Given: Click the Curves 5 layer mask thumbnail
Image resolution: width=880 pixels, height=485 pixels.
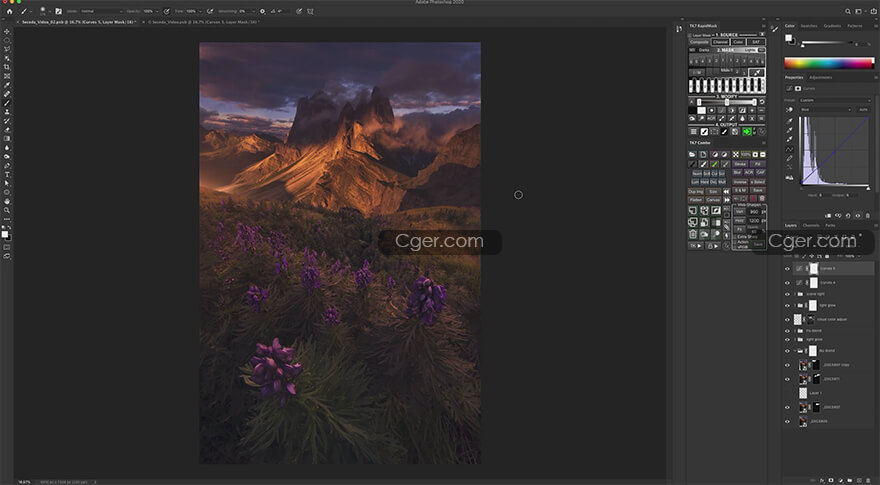Looking at the screenshot, I should (813, 269).
